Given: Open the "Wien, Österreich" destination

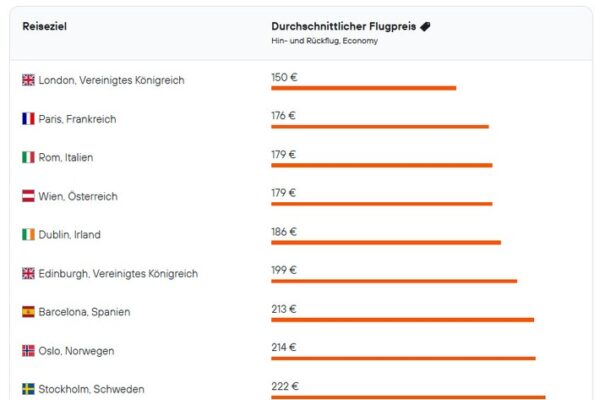Looking at the screenshot, I should [x=78, y=196].
